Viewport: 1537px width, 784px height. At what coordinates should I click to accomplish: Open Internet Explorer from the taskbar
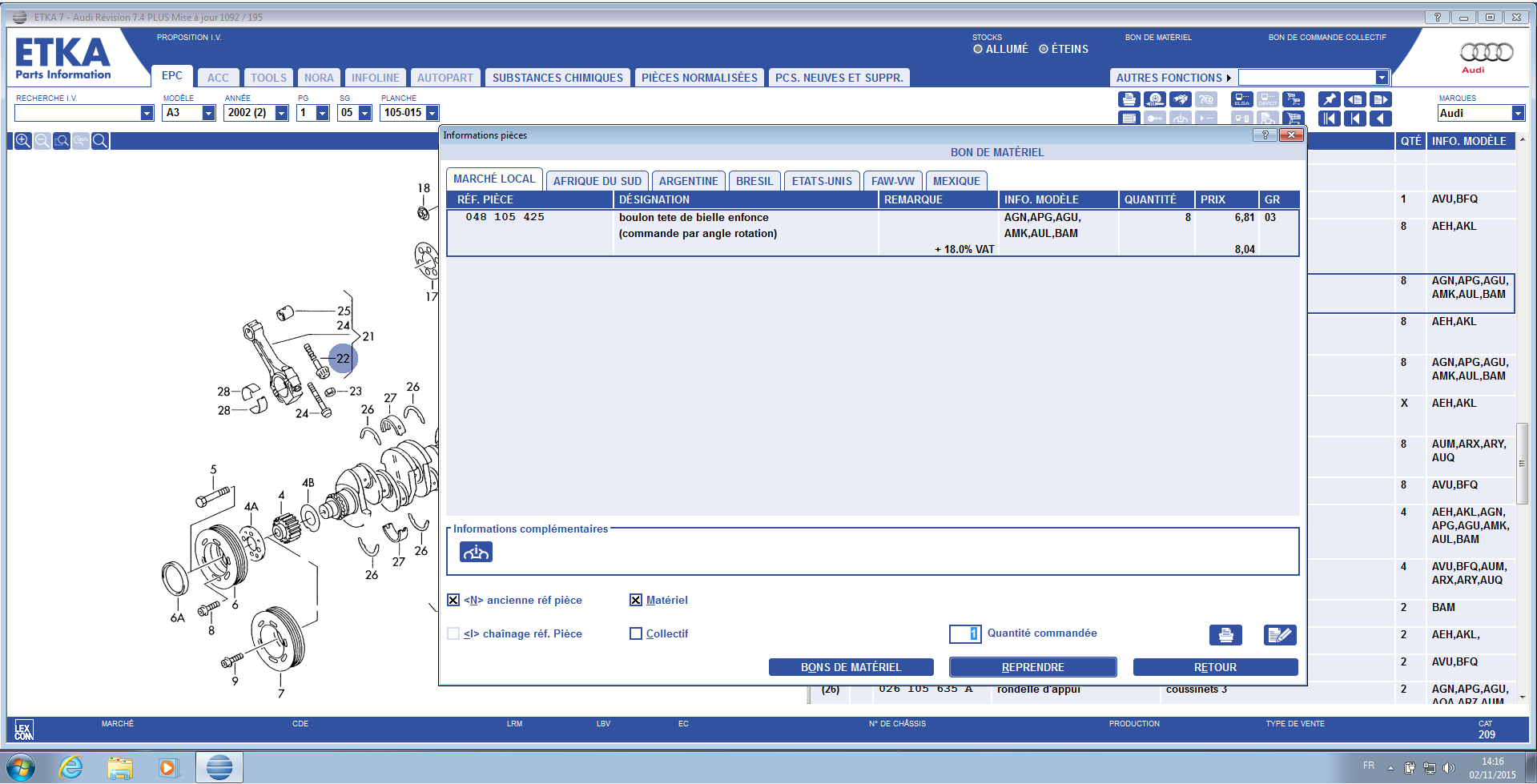[71, 767]
